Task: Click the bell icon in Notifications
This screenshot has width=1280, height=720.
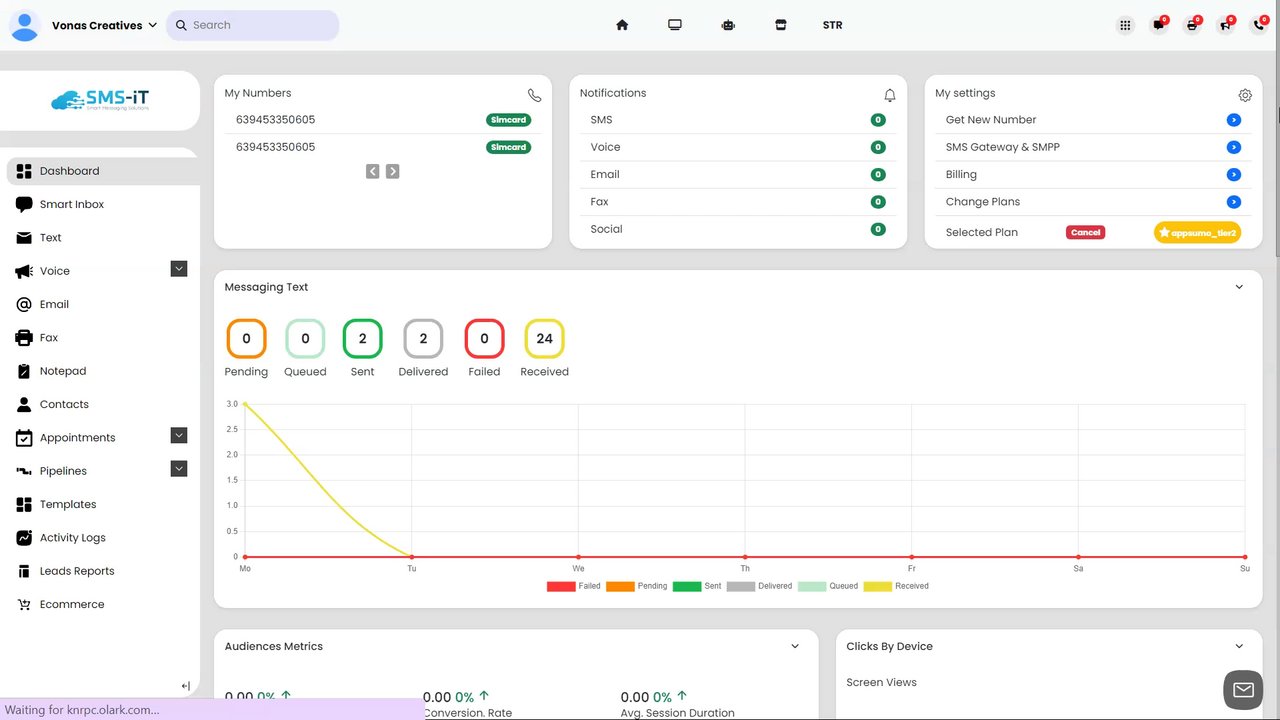Action: click(890, 95)
